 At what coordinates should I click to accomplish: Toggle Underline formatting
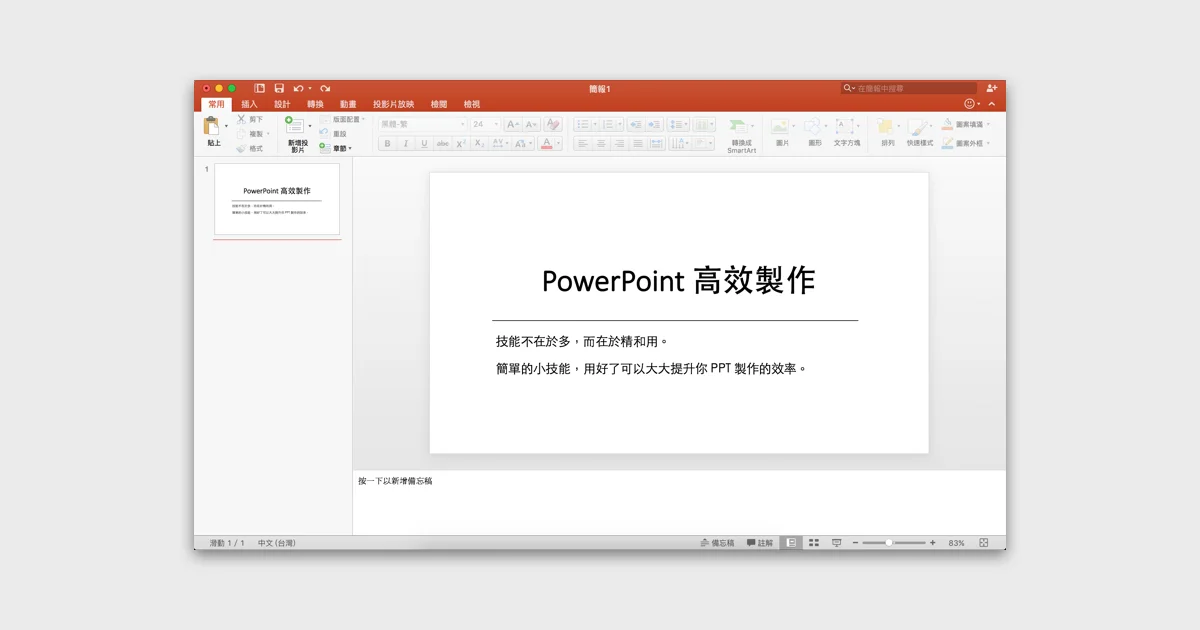tap(424, 144)
